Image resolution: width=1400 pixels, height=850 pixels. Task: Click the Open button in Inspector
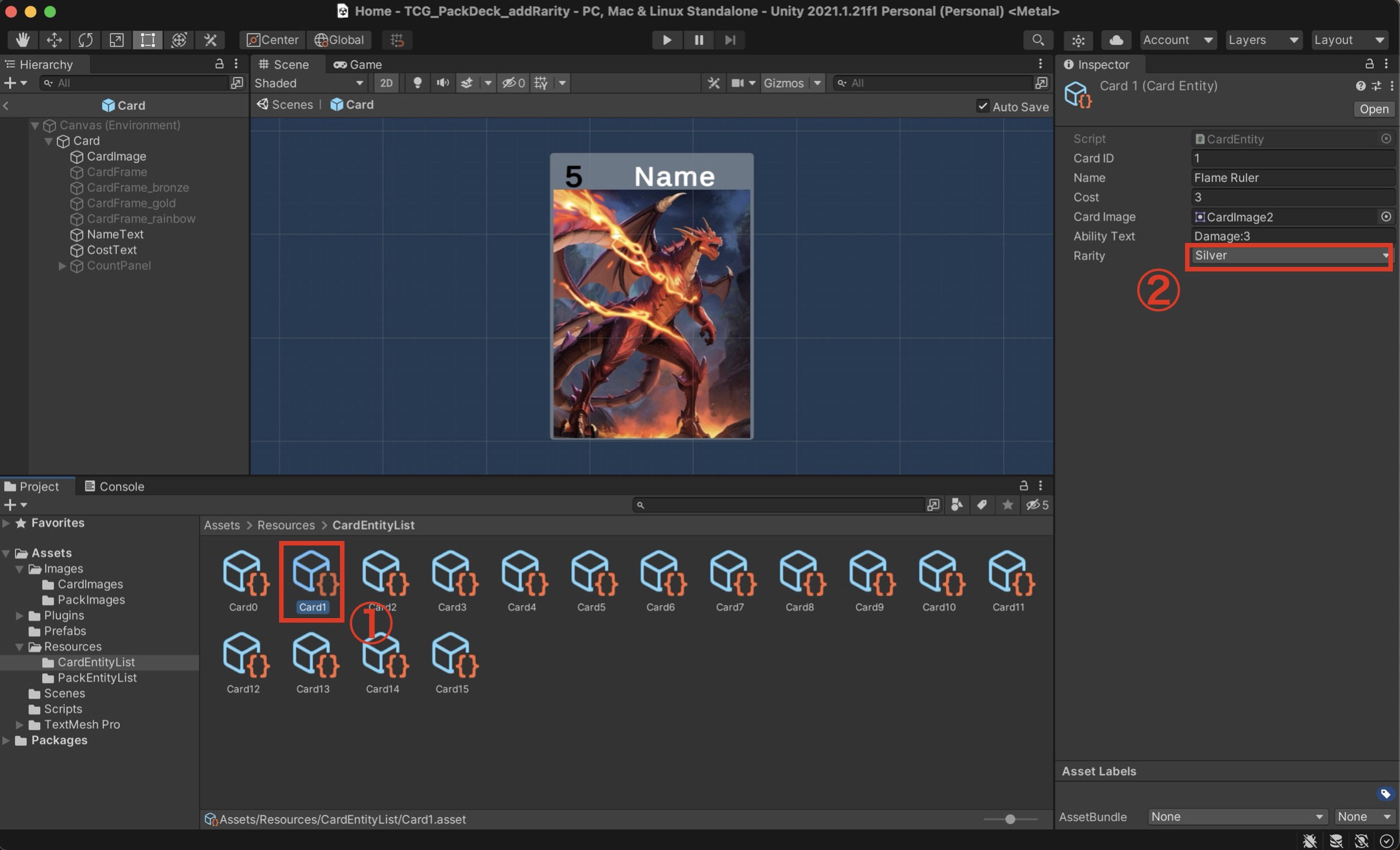[x=1373, y=109]
